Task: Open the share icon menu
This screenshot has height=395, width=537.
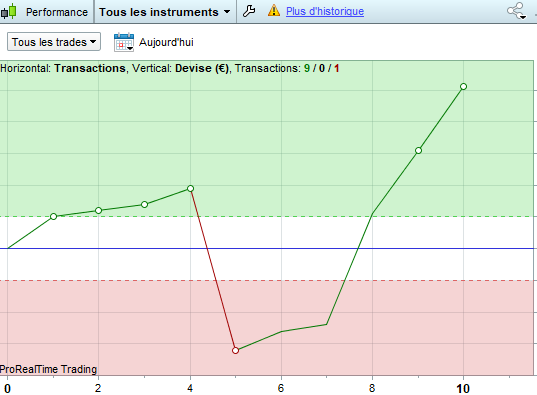Action: pos(516,11)
